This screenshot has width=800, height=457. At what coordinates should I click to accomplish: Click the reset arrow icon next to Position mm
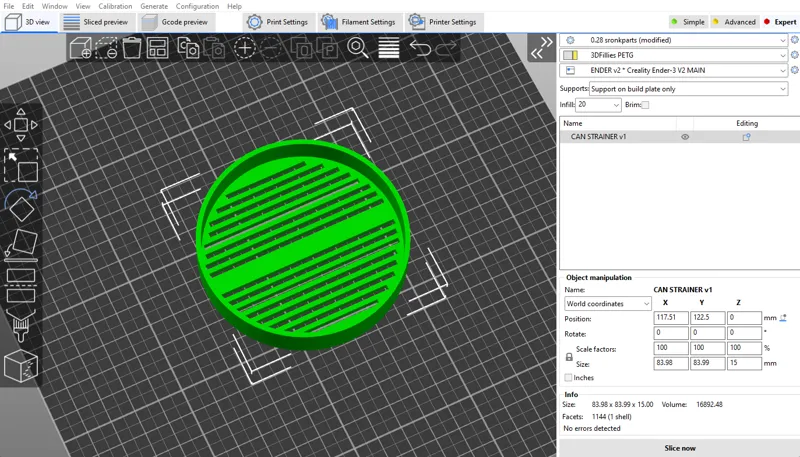coord(783,318)
